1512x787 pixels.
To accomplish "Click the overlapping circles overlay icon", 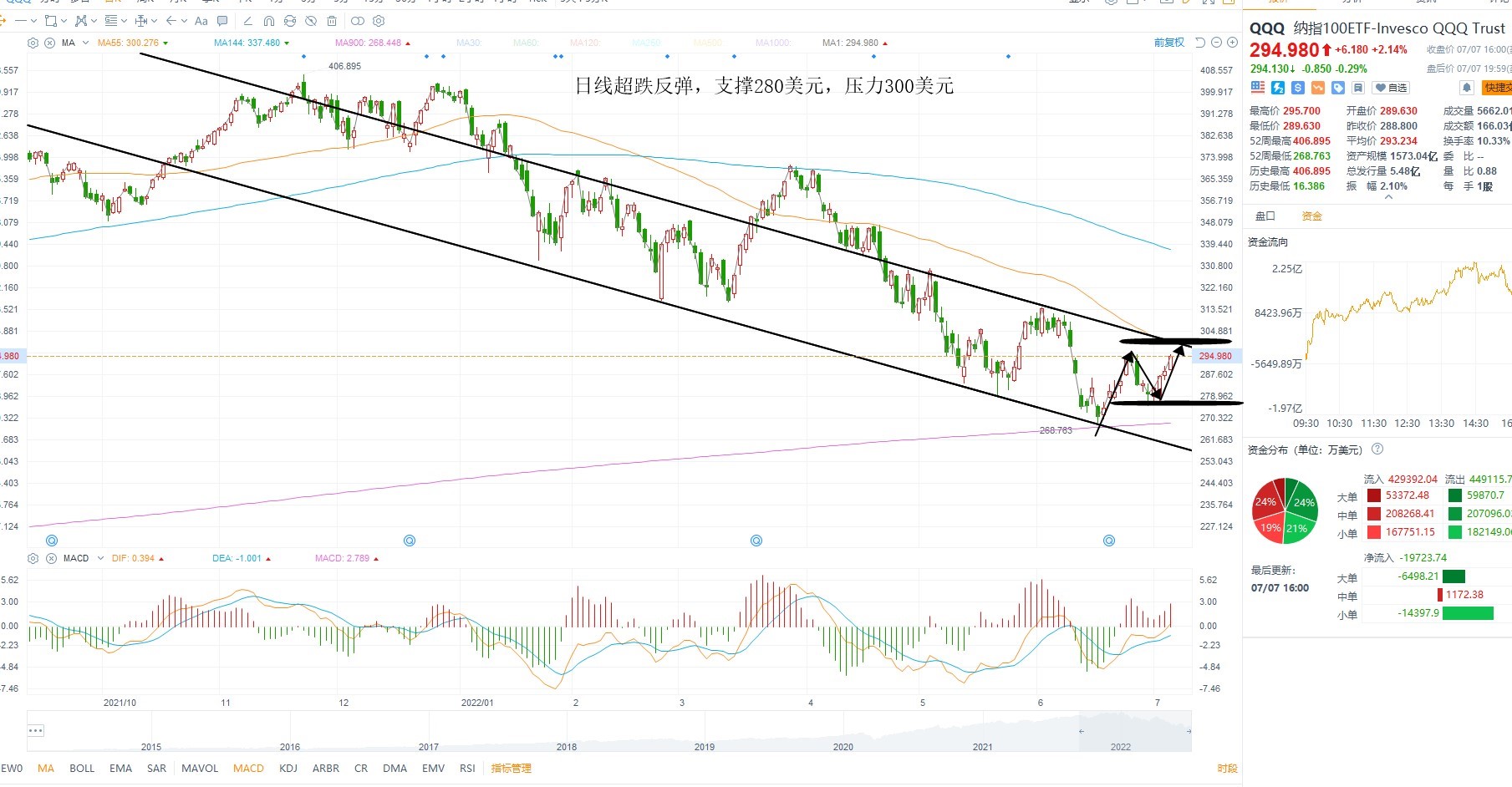I will (x=358, y=20).
